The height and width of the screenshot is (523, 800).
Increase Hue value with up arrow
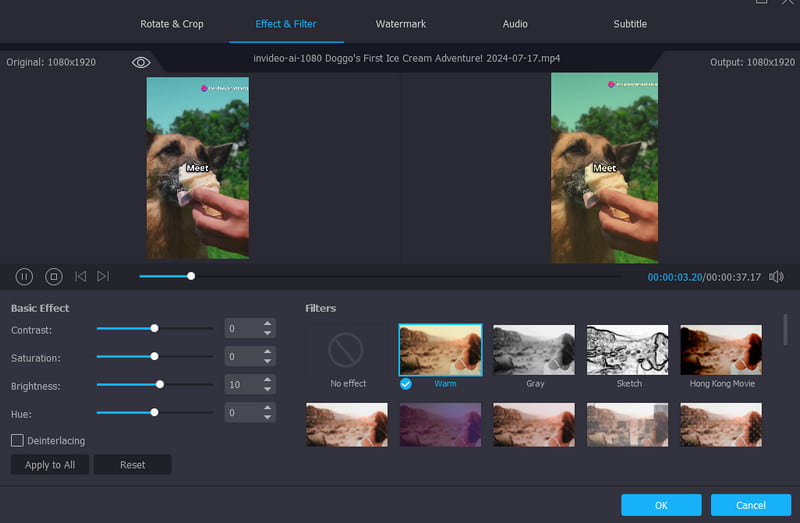[267, 407]
